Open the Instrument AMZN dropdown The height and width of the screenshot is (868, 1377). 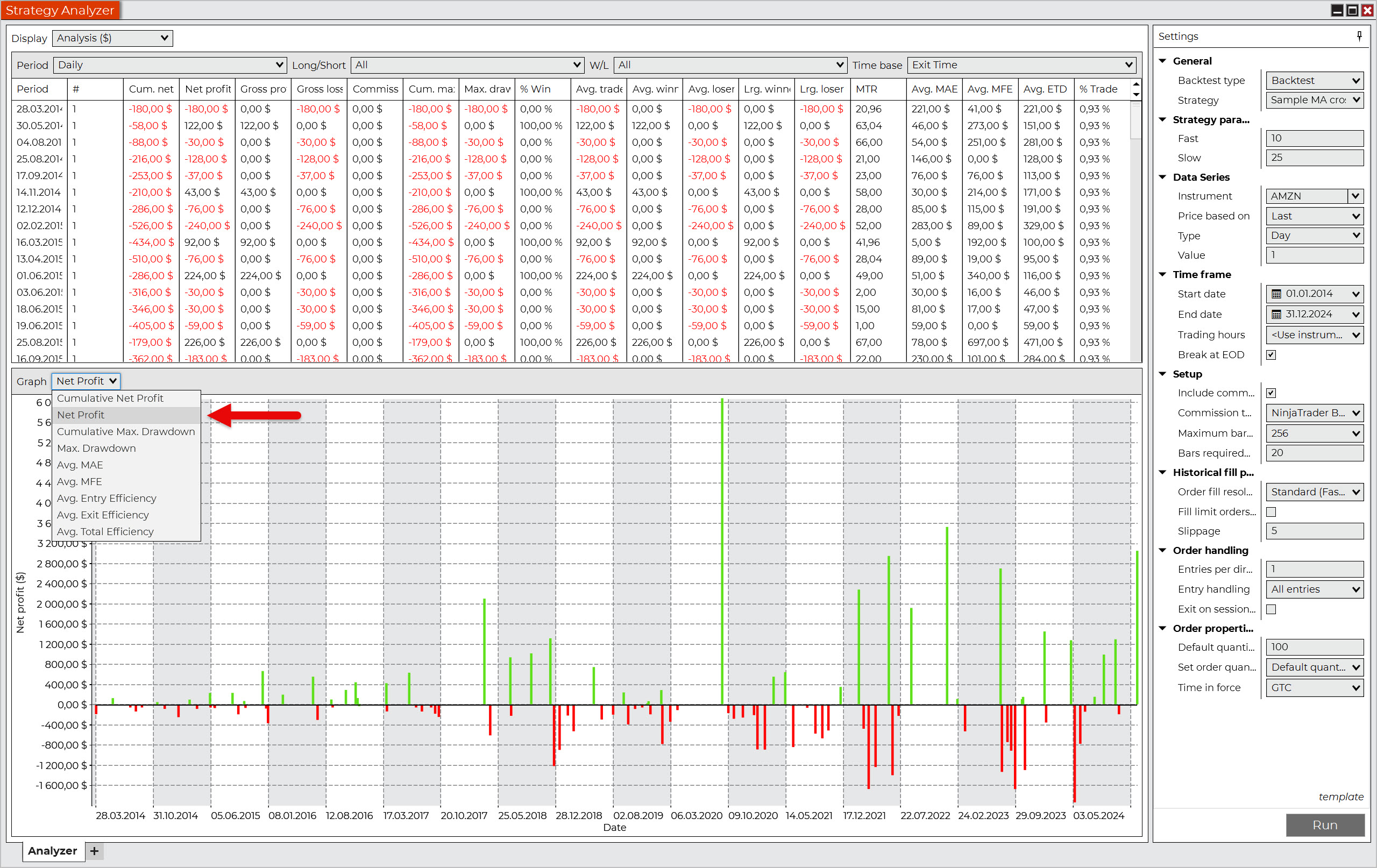1355,196
